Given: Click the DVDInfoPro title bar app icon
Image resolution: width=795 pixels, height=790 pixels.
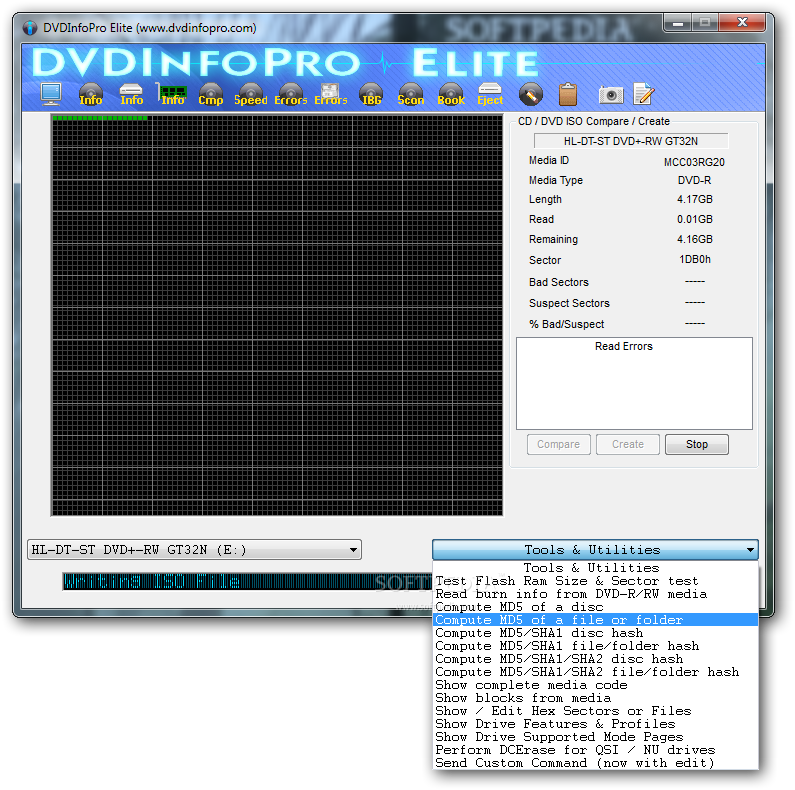Looking at the screenshot, I should [x=30, y=28].
